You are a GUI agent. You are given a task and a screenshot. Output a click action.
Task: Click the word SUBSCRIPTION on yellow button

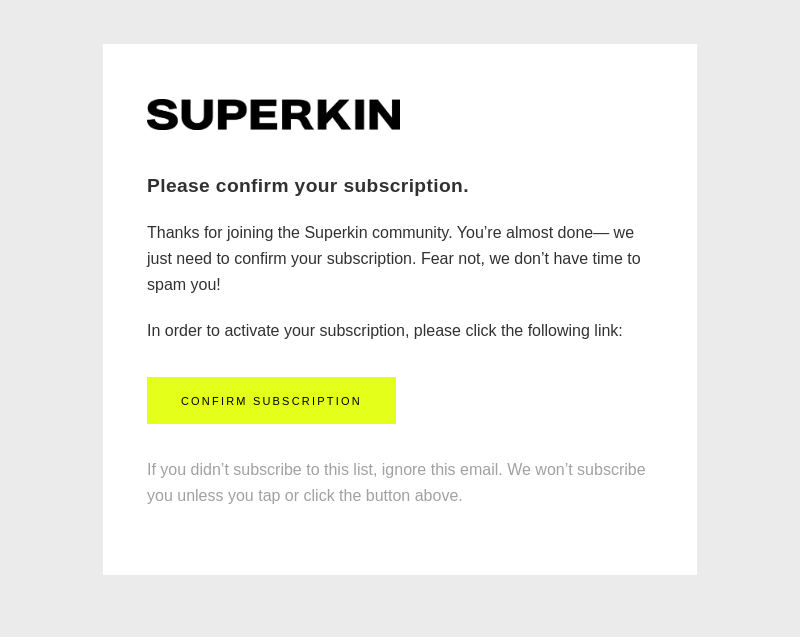click(x=307, y=401)
